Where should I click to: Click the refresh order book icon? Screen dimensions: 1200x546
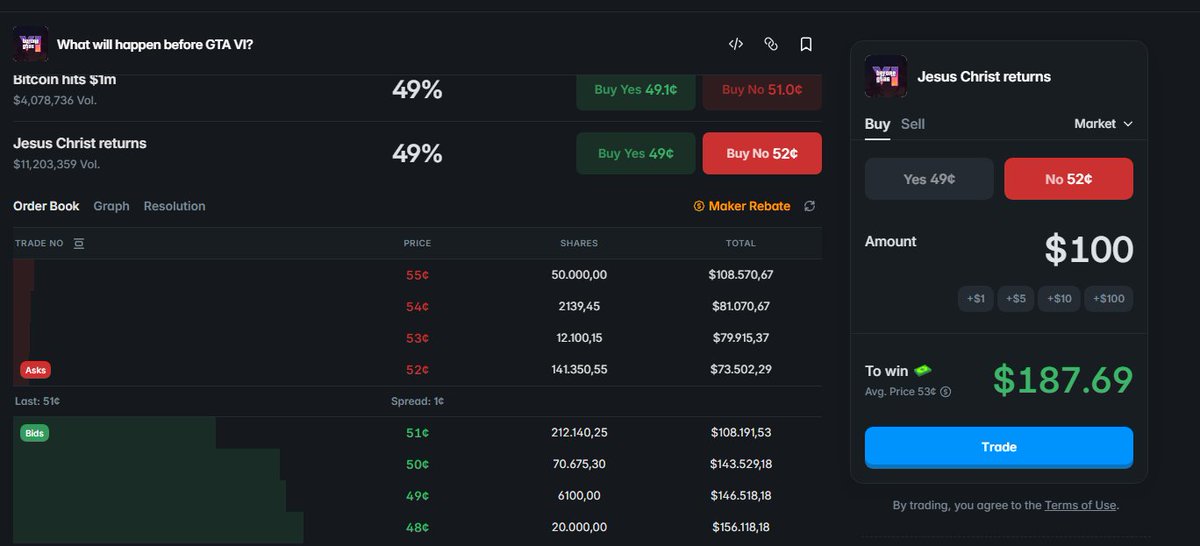(x=810, y=206)
